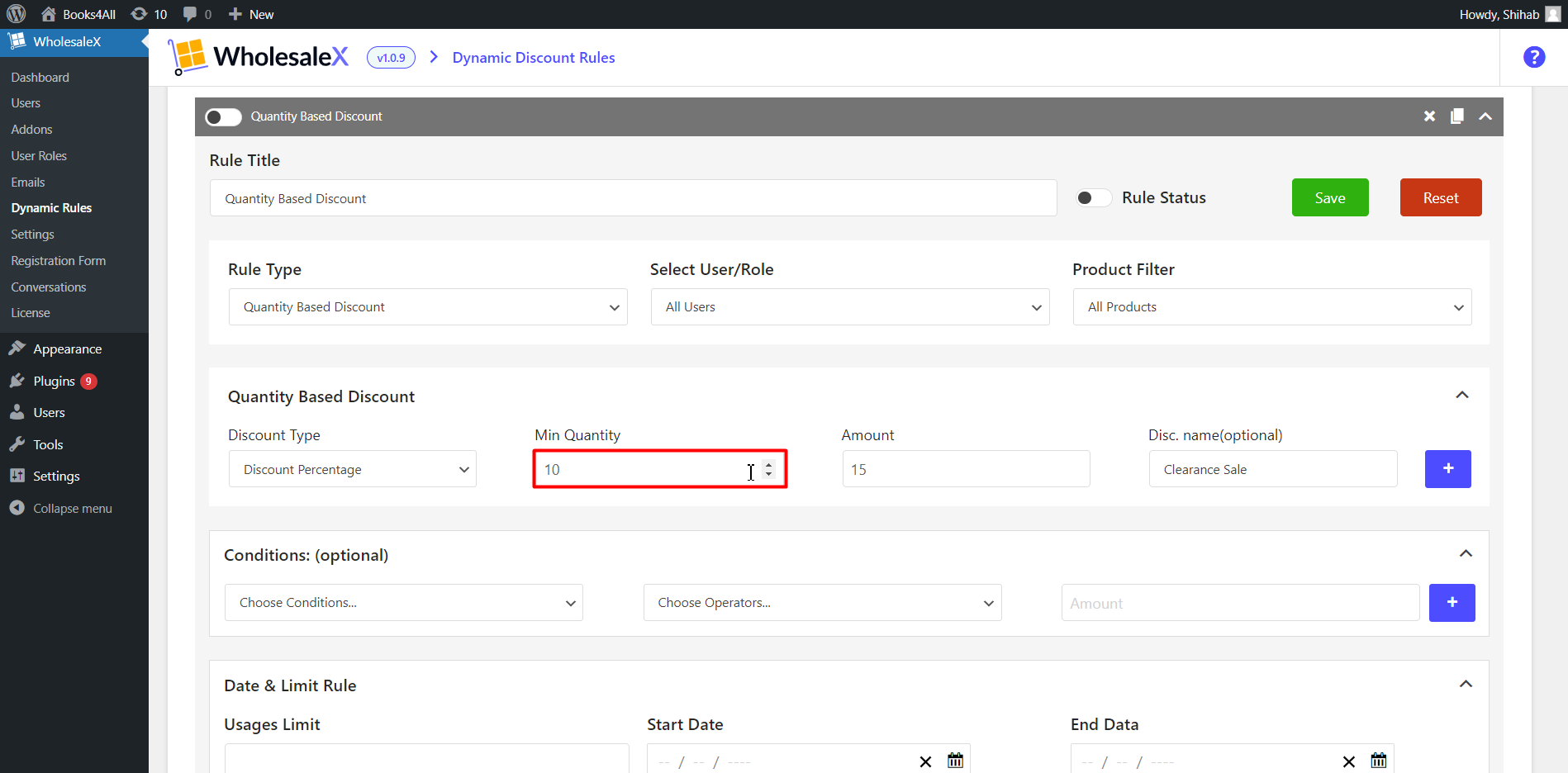Open the 10 pending updates
This screenshot has width=1568, height=773.
click(150, 14)
